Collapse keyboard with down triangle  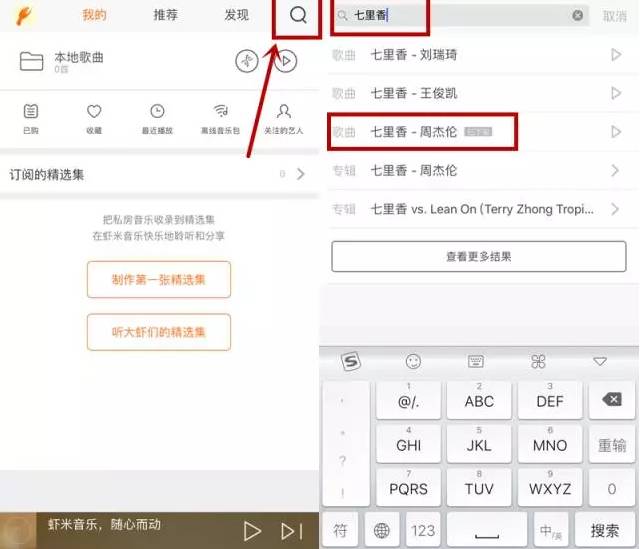600,362
